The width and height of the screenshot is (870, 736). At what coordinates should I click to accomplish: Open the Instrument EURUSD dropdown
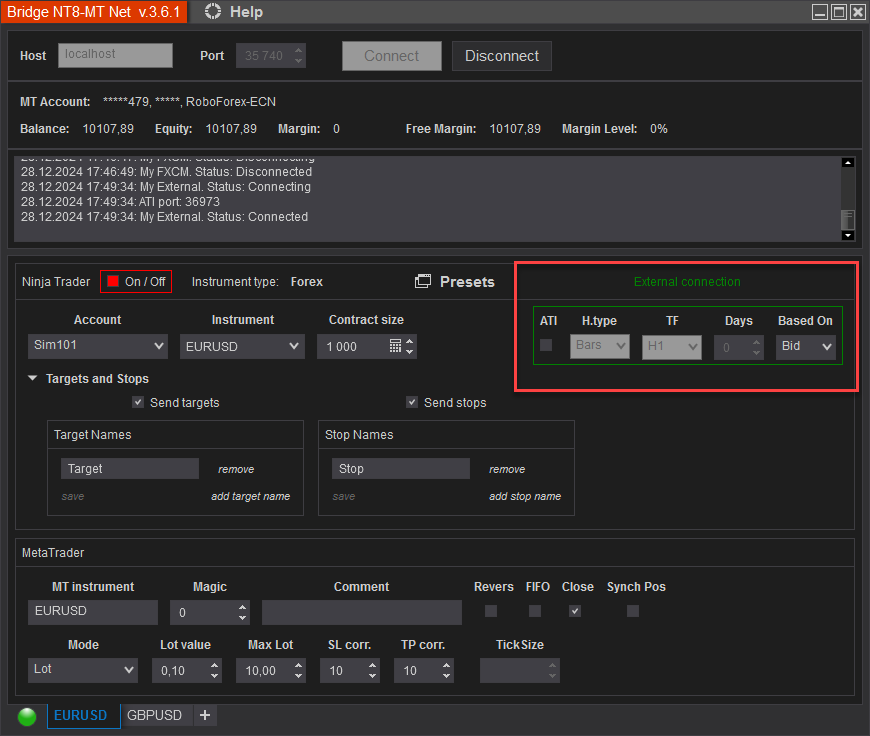pyautogui.click(x=242, y=346)
